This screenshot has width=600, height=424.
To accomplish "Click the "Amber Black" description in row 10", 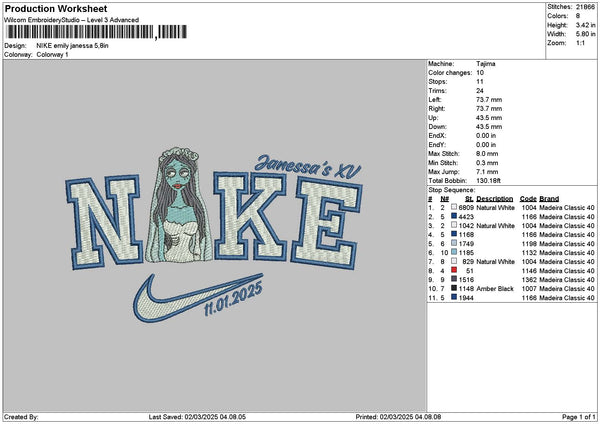I will pyautogui.click(x=495, y=289).
